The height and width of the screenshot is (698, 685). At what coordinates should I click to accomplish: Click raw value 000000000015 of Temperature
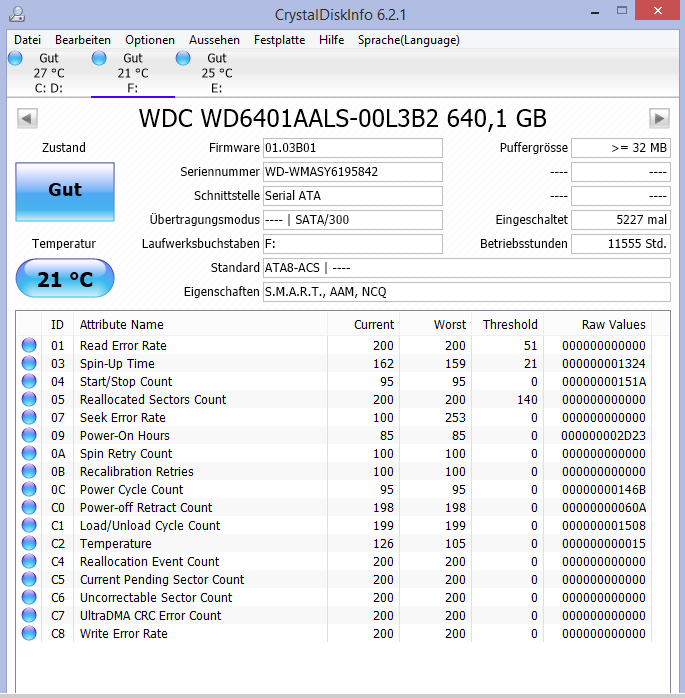[604, 544]
